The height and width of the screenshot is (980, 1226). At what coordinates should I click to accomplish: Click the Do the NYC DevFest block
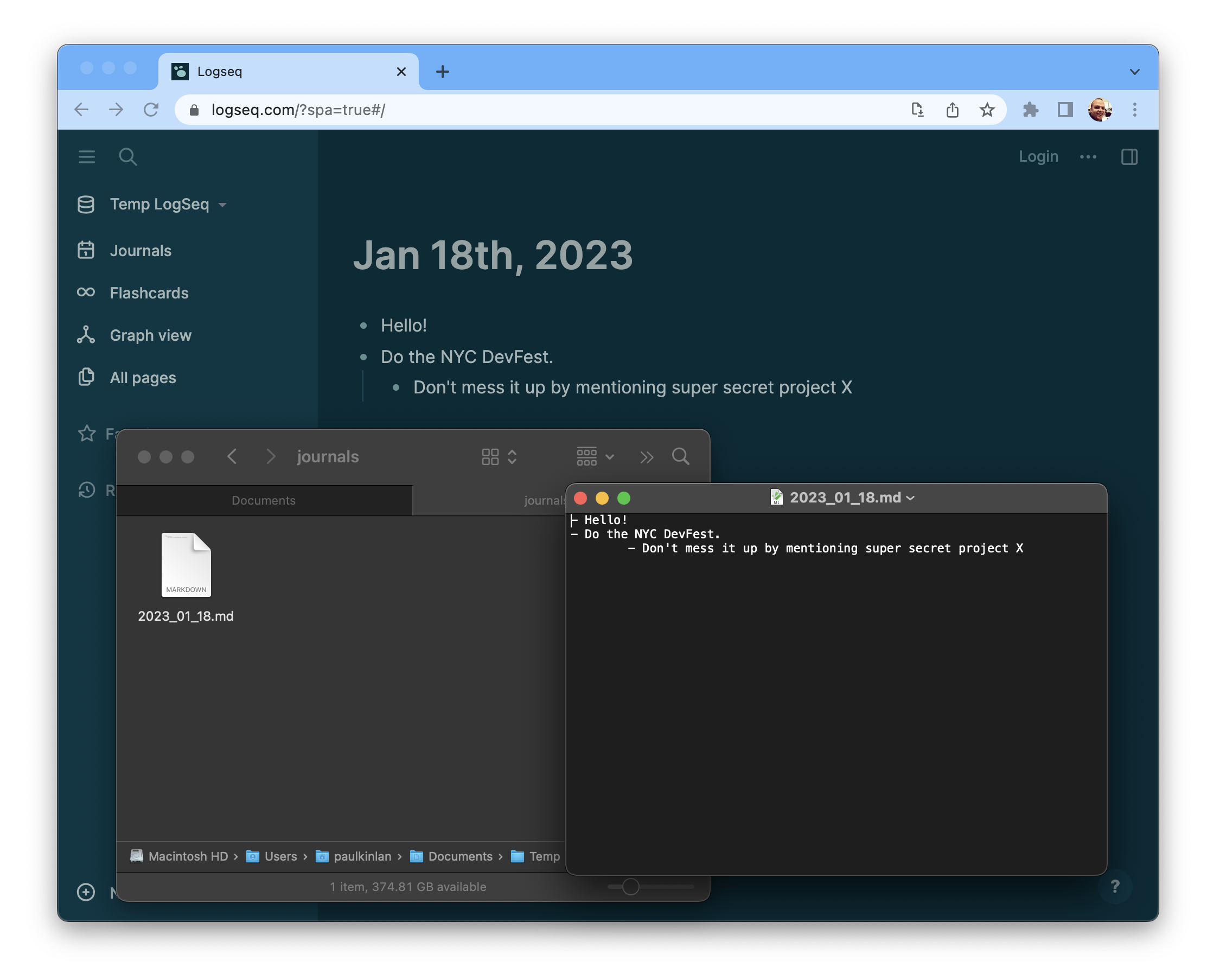pos(467,357)
